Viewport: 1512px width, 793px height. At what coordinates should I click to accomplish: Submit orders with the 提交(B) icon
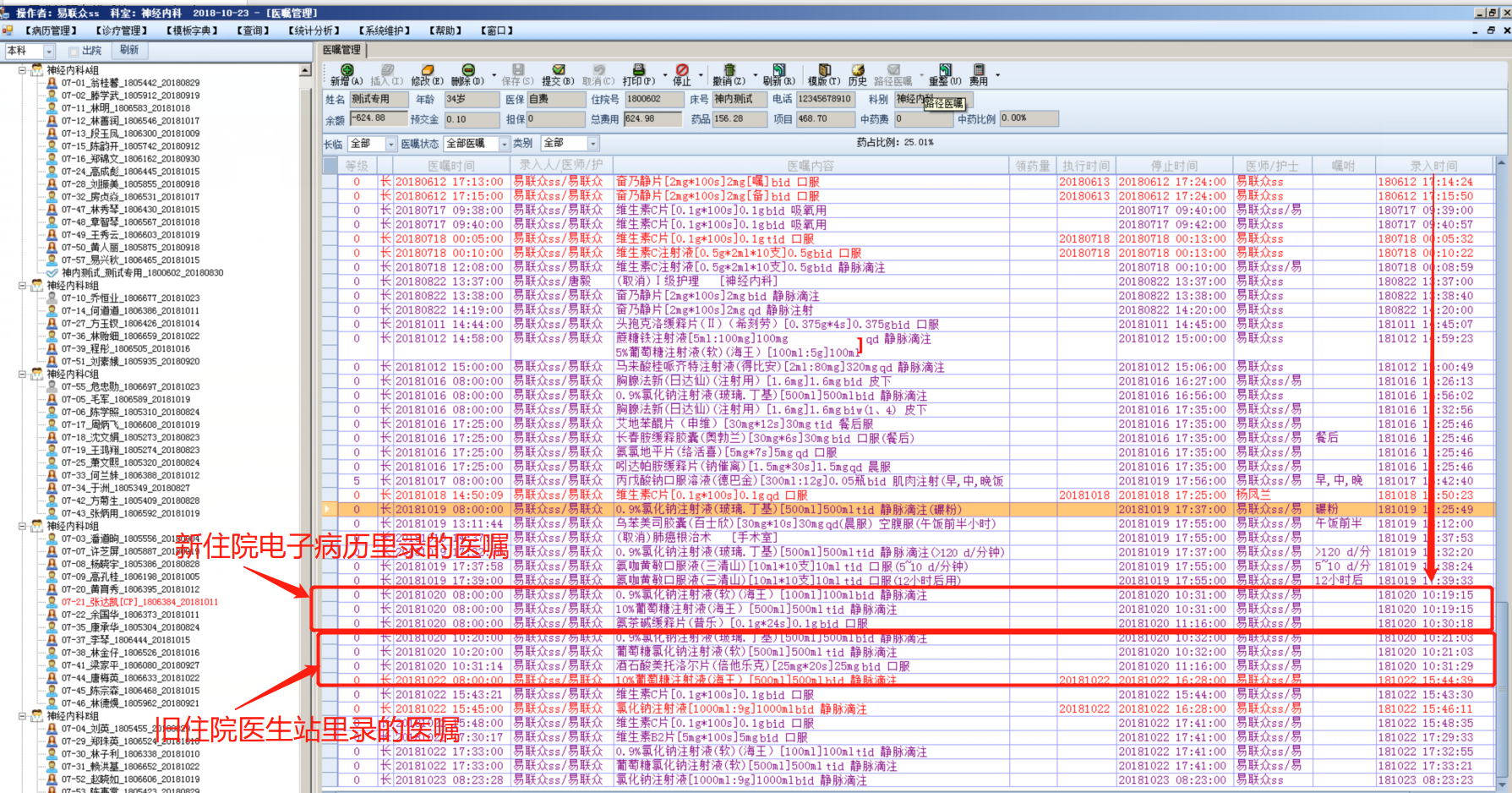[x=558, y=70]
